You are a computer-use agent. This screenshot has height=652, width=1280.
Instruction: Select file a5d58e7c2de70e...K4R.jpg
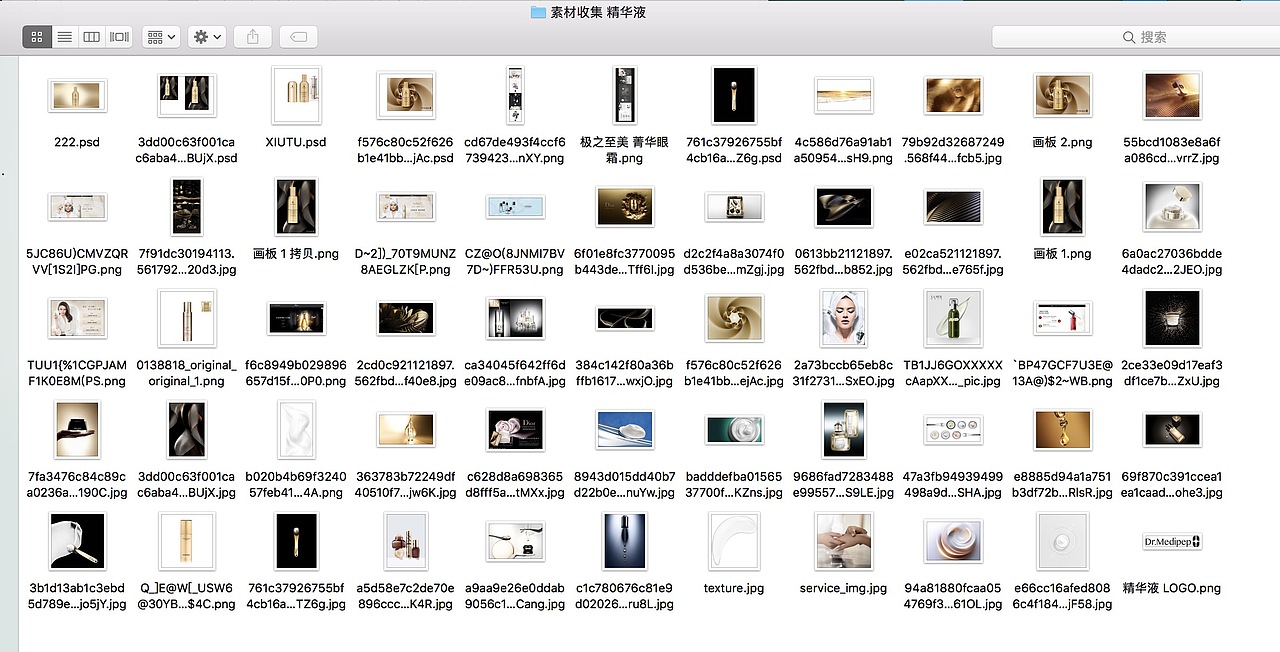[x=405, y=541]
